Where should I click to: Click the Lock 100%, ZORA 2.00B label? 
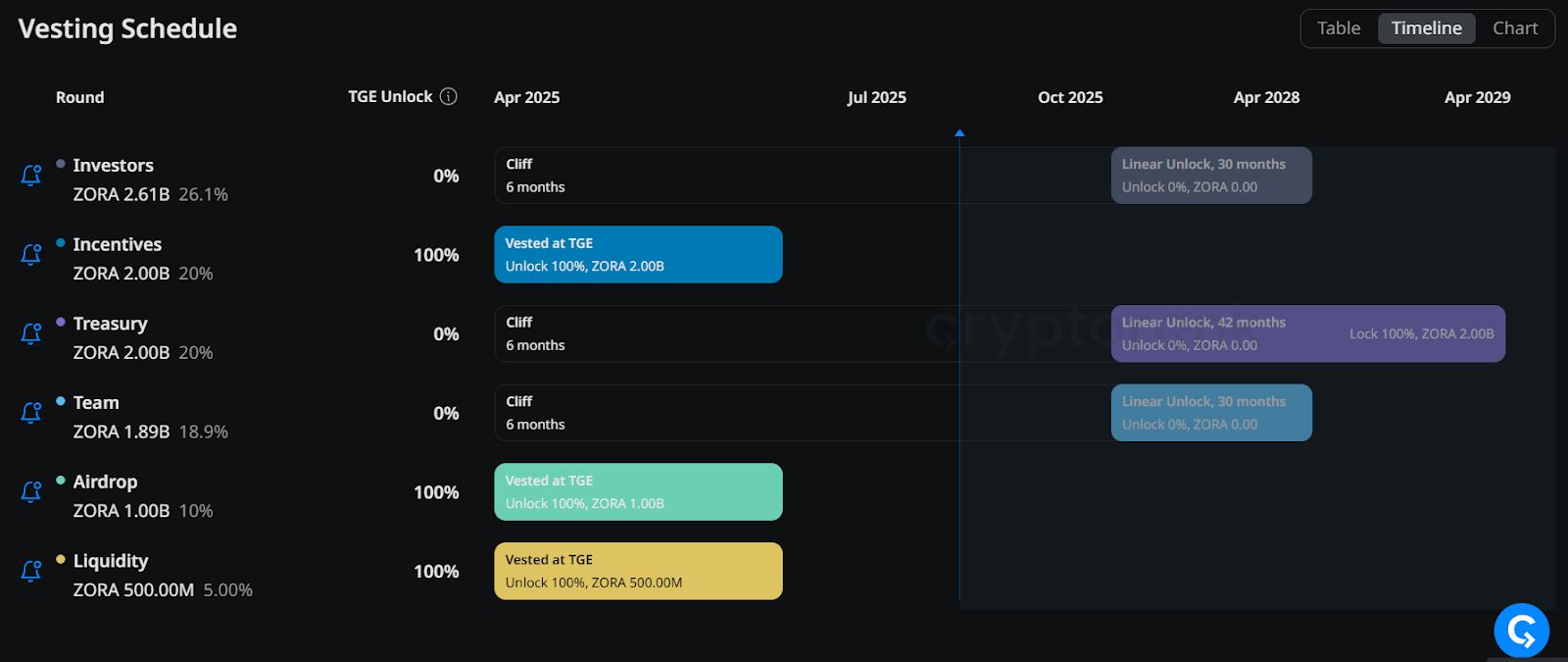[1421, 333]
